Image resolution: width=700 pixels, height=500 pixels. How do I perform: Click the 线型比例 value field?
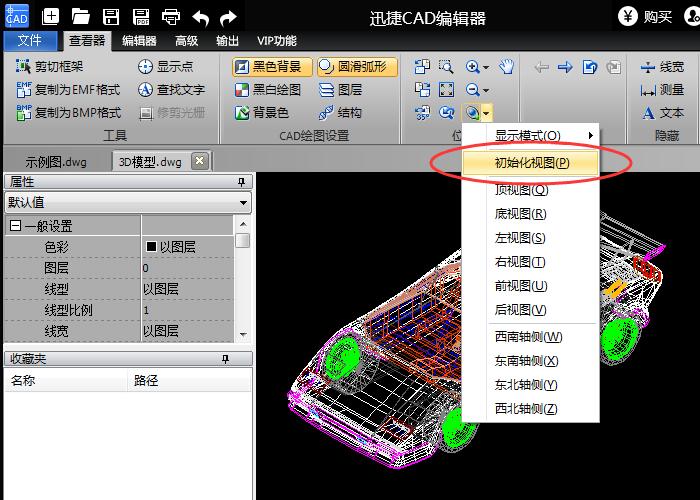coord(188,310)
